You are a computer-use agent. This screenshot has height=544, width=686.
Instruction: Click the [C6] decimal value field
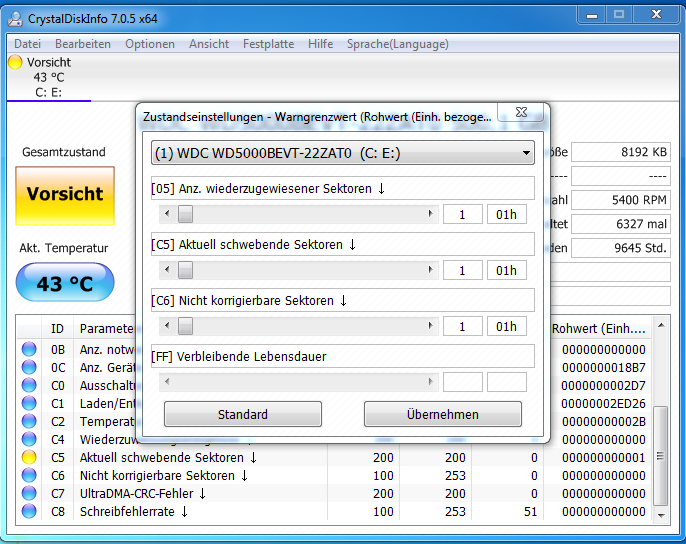(x=462, y=326)
